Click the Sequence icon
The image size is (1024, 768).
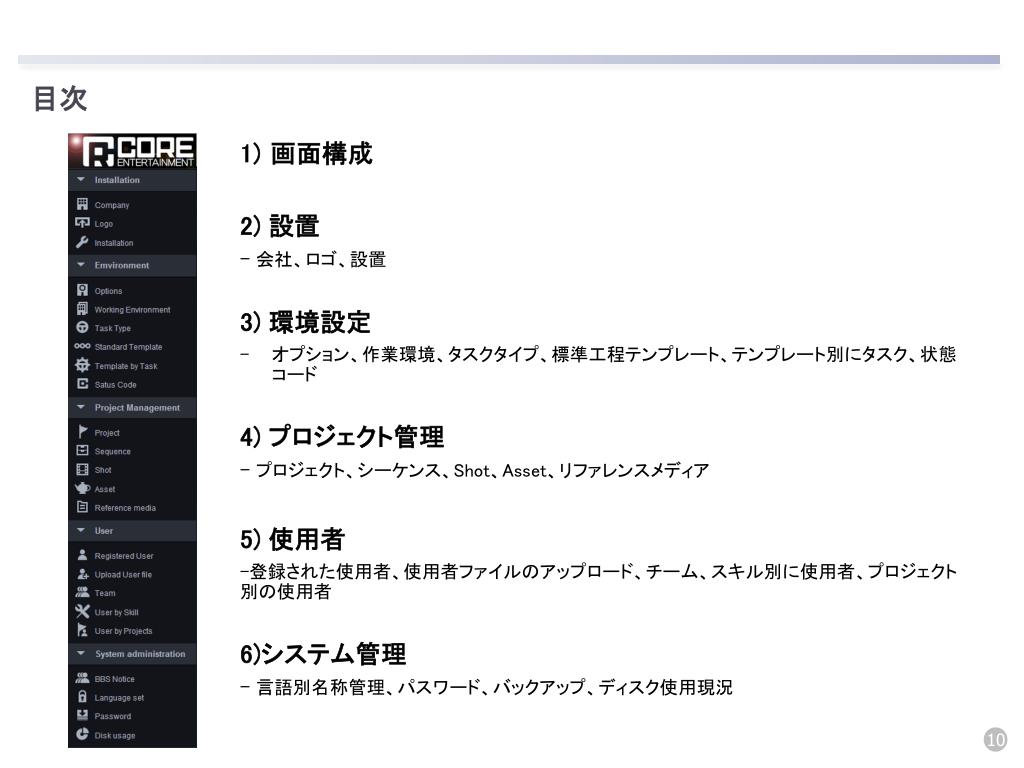pos(82,451)
